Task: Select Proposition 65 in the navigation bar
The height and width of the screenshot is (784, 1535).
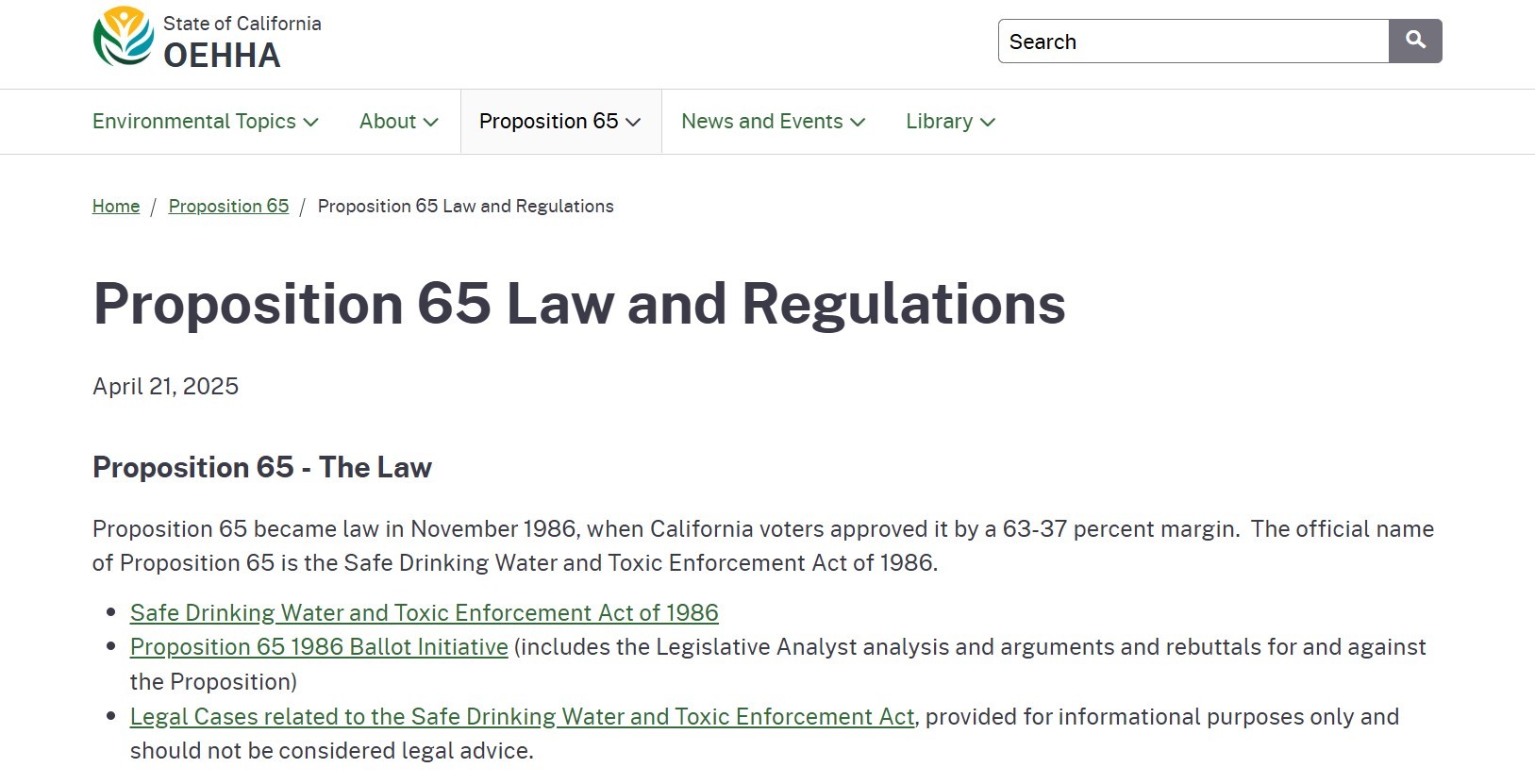Action: pos(548,122)
